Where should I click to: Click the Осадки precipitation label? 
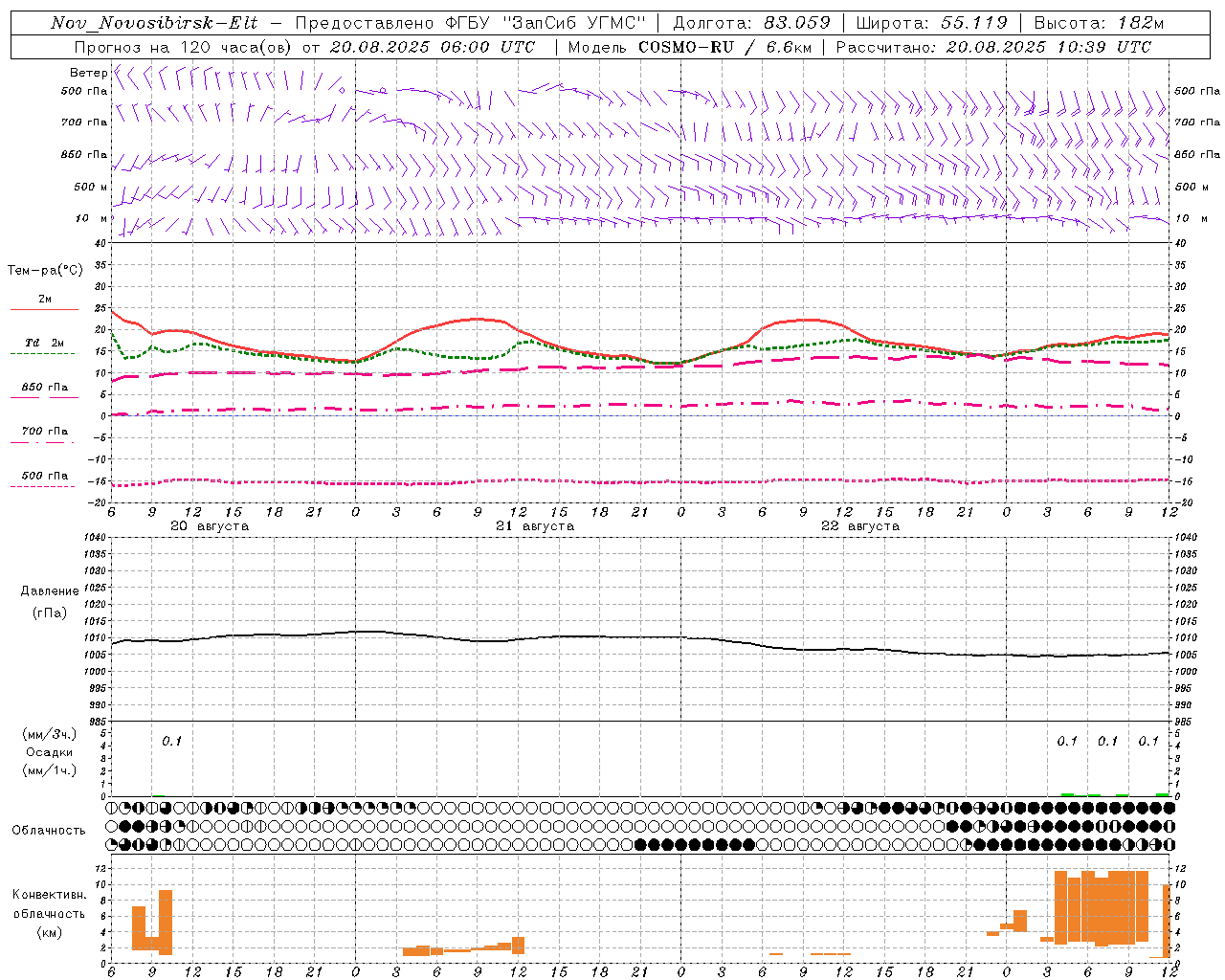(50, 752)
